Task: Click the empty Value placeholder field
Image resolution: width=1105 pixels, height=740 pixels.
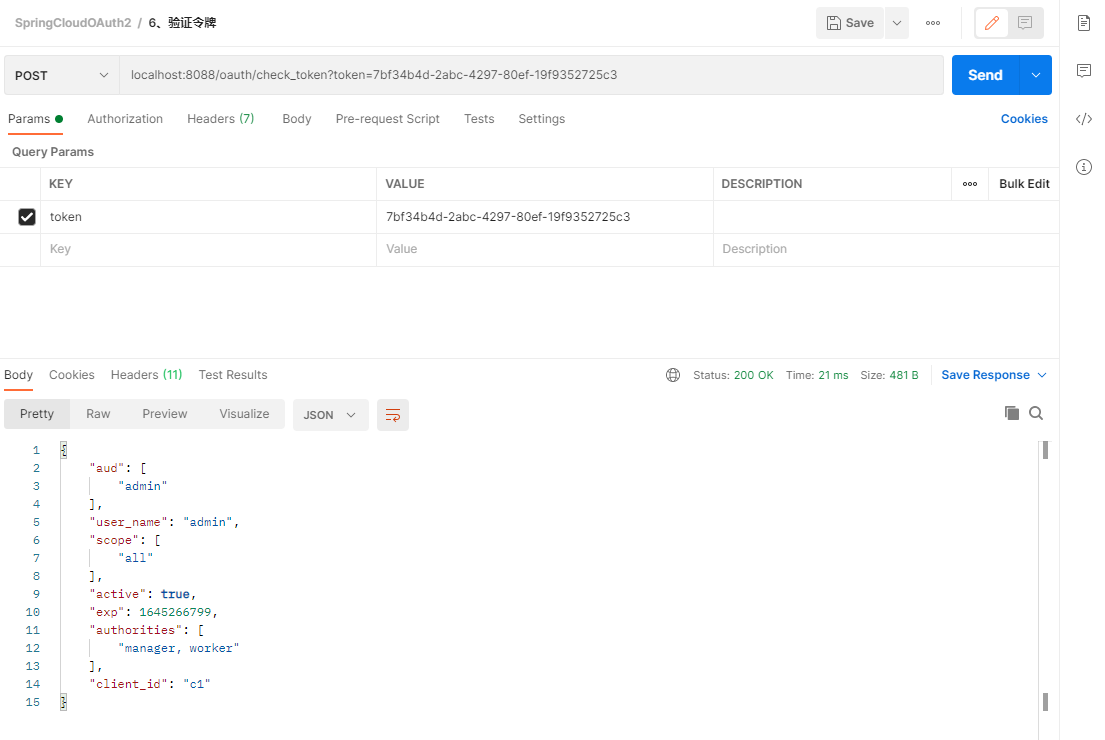Action: pyautogui.click(x=545, y=249)
